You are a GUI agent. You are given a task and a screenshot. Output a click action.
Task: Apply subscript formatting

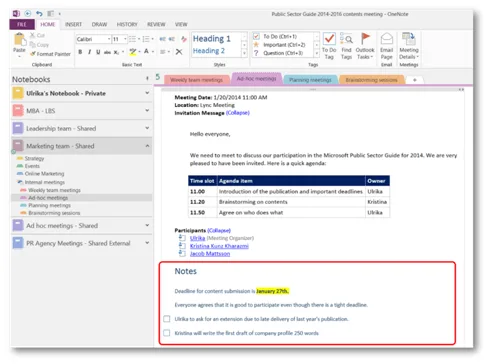point(116,52)
